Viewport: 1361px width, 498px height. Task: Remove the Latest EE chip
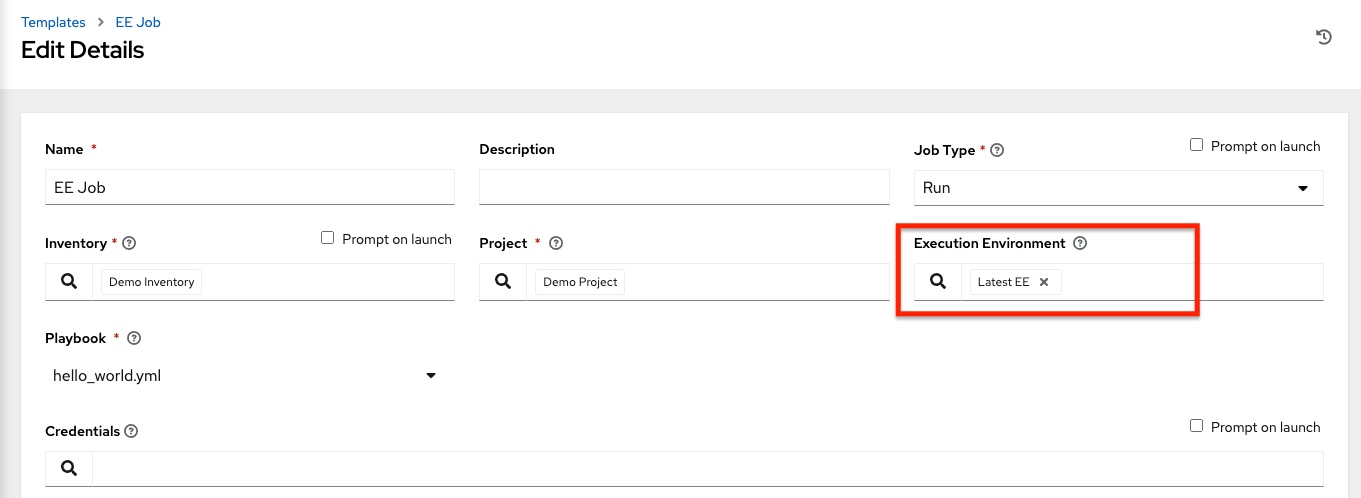tap(1044, 282)
